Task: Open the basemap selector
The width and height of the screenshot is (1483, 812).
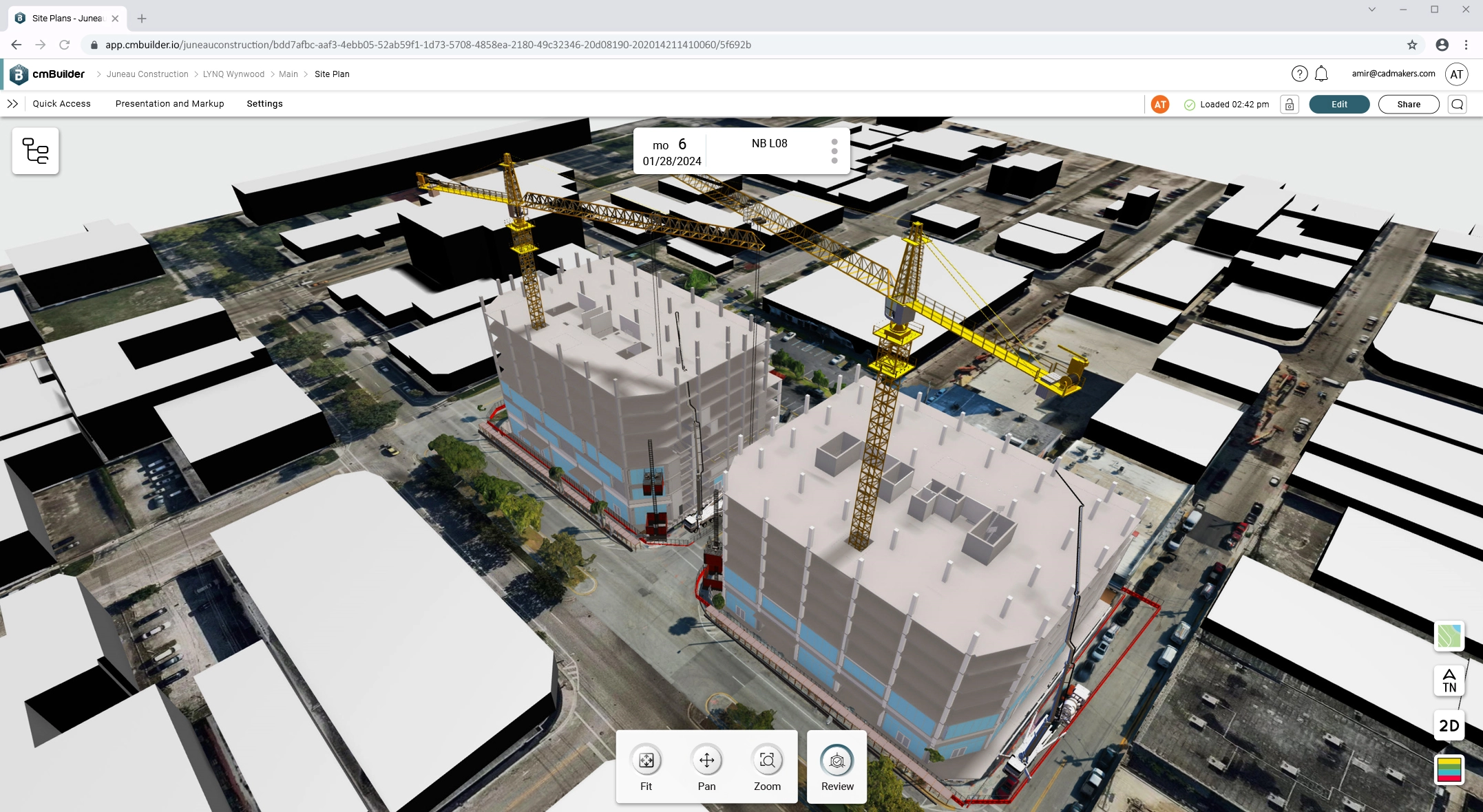Action: 1449,637
